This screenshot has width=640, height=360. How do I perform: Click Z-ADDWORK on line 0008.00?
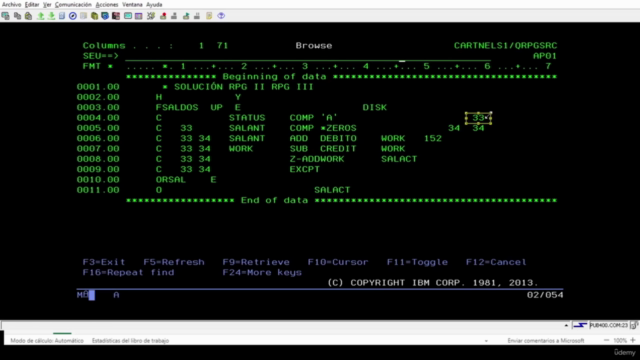point(317,159)
